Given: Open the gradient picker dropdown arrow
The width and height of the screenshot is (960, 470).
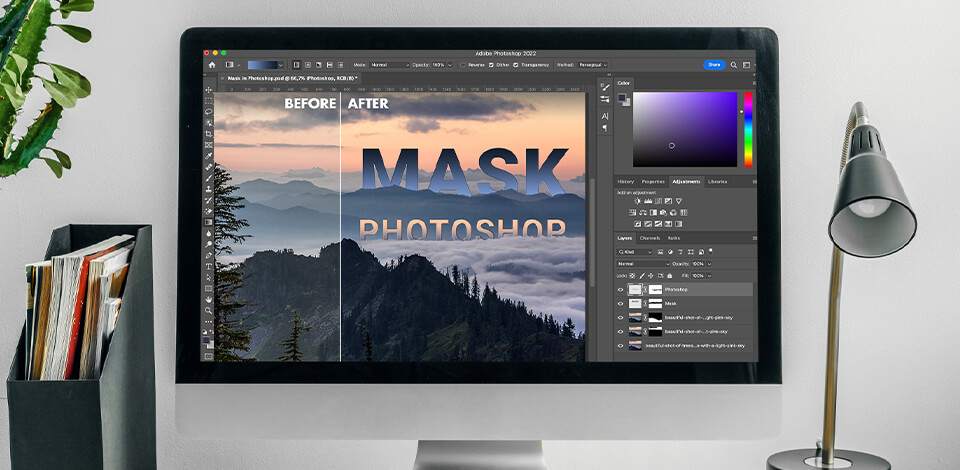Looking at the screenshot, I should coord(280,65).
